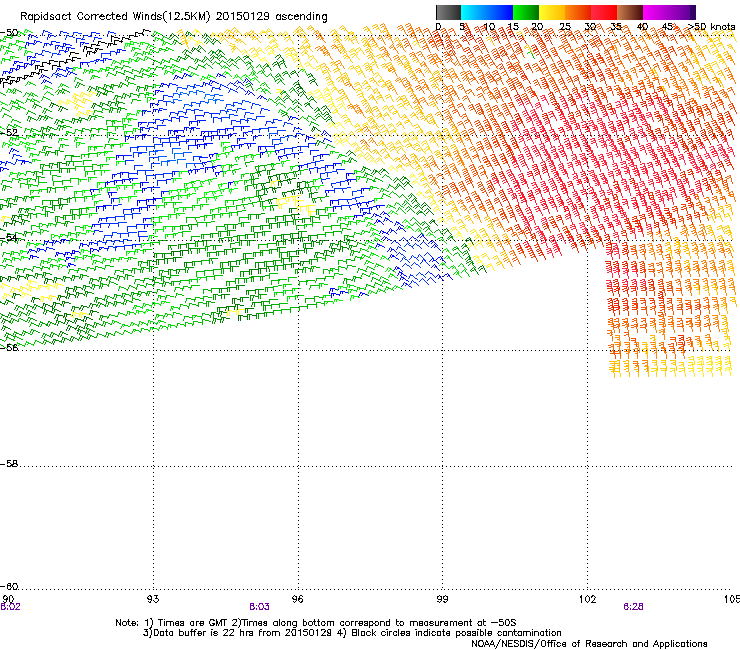Click the date '20150129 ascending' in title
The height and width of the screenshot is (650, 740).
[271, 17]
